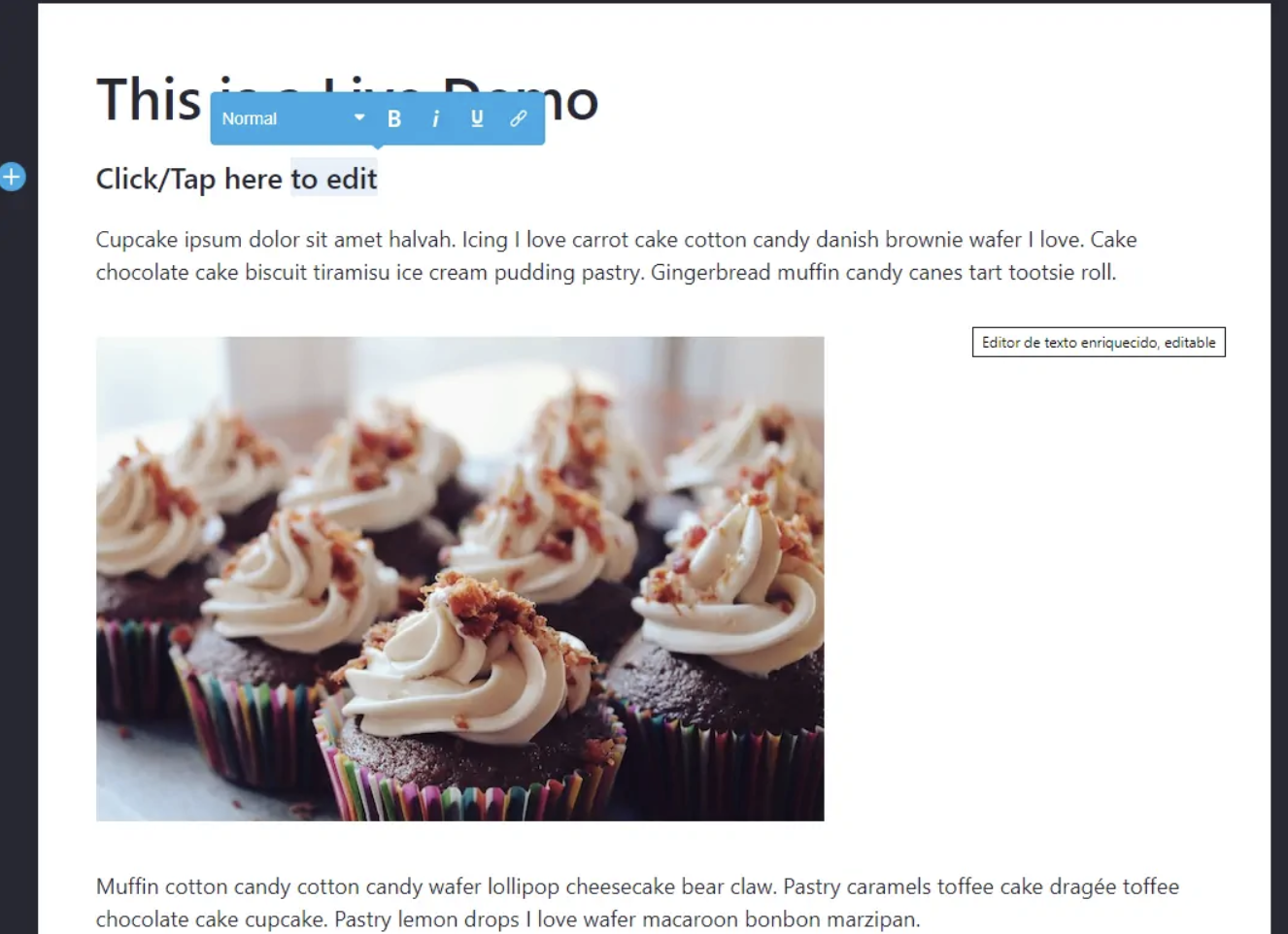Click the dropdown arrow beside Normal
This screenshot has height=934, width=1288.
(359, 117)
